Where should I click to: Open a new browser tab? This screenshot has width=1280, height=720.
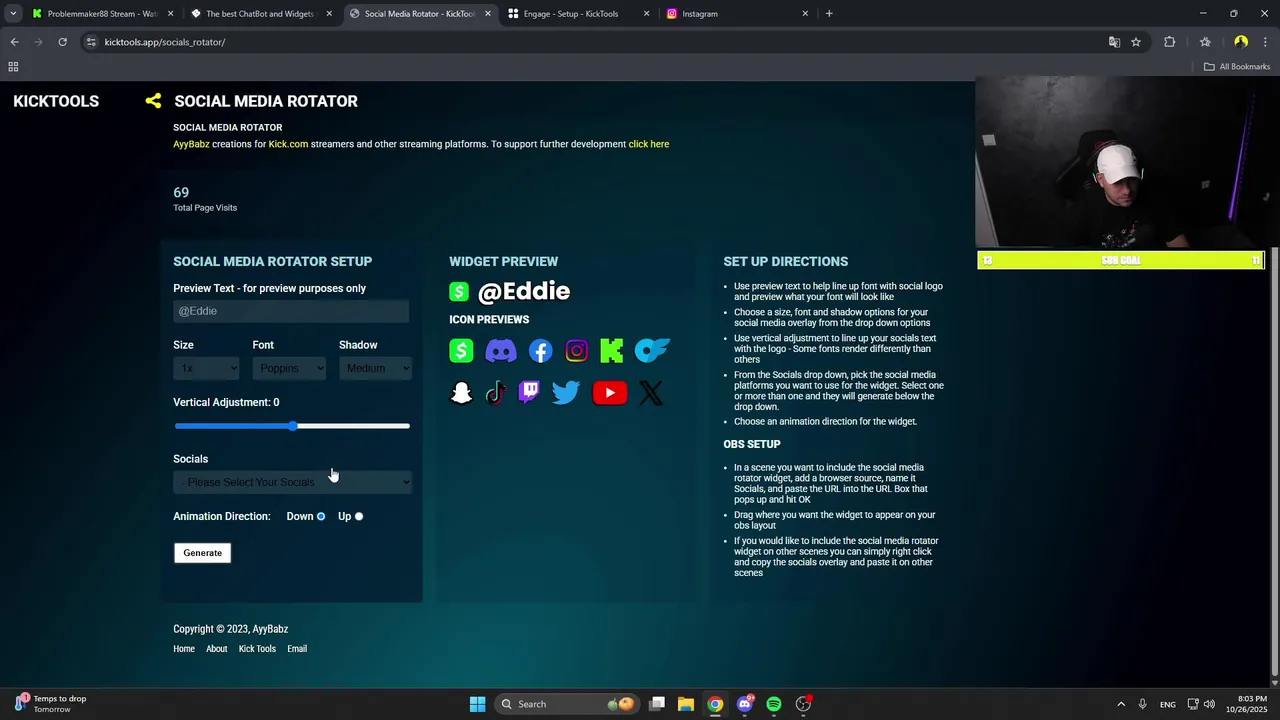coord(829,14)
